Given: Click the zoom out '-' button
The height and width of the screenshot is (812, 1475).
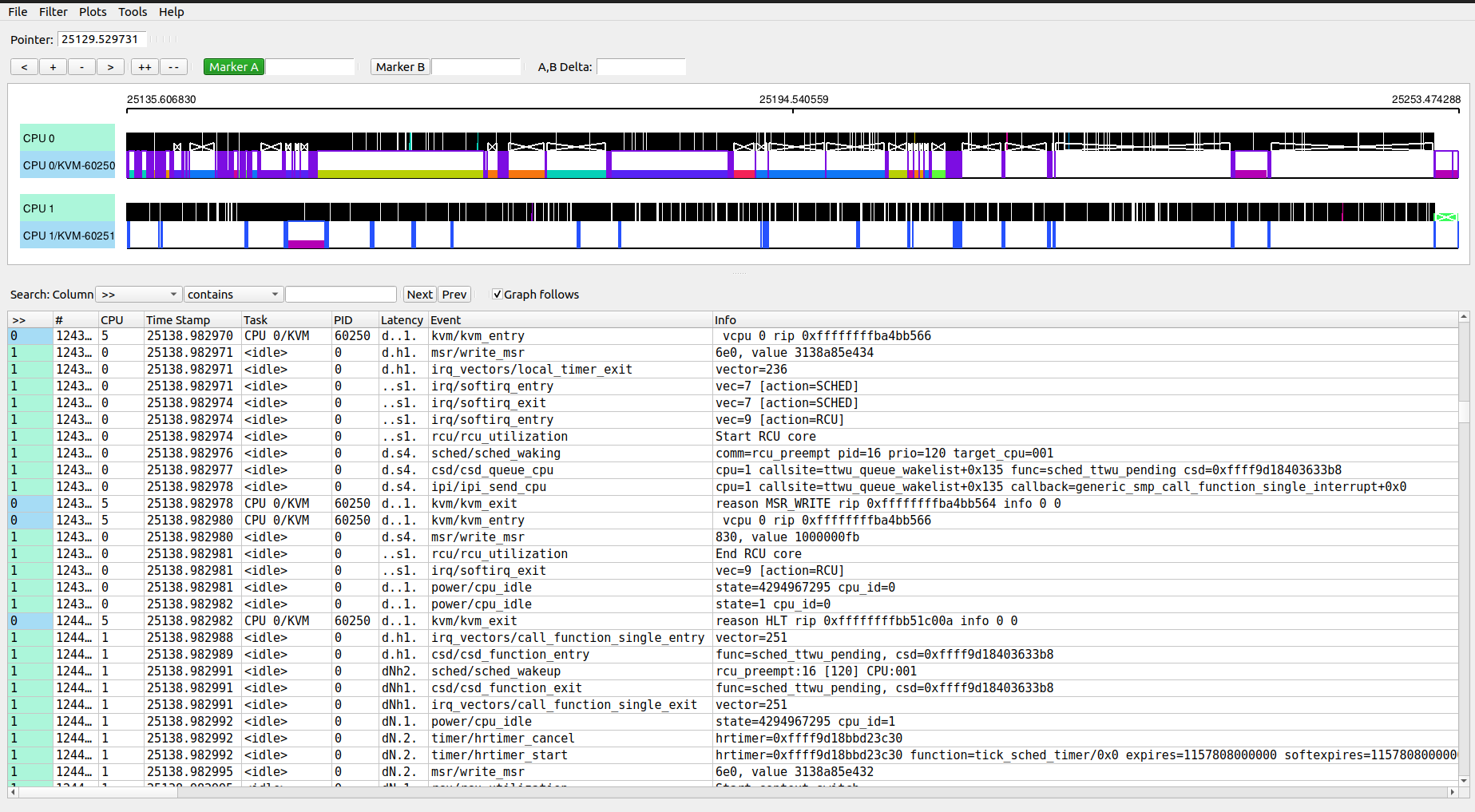Looking at the screenshot, I should (x=81, y=67).
